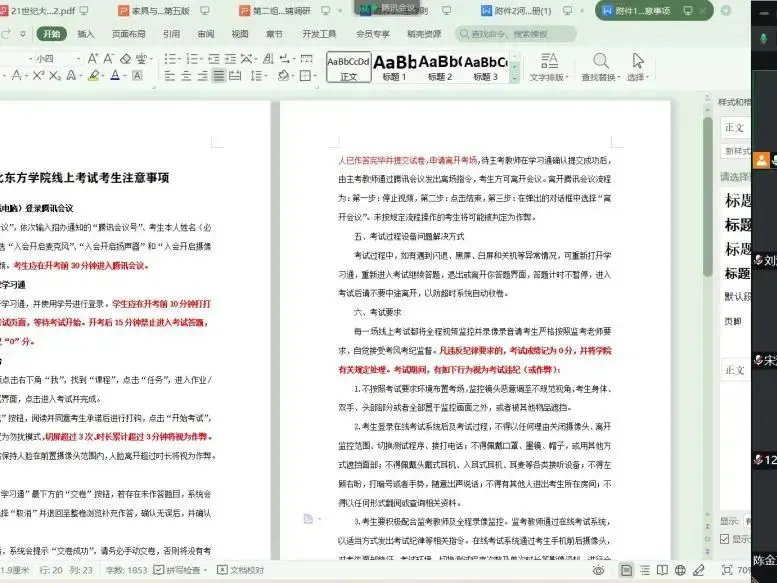777x583 pixels.
Task: Open 开发工具 ribbon tab
Action: [x=319, y=34]
